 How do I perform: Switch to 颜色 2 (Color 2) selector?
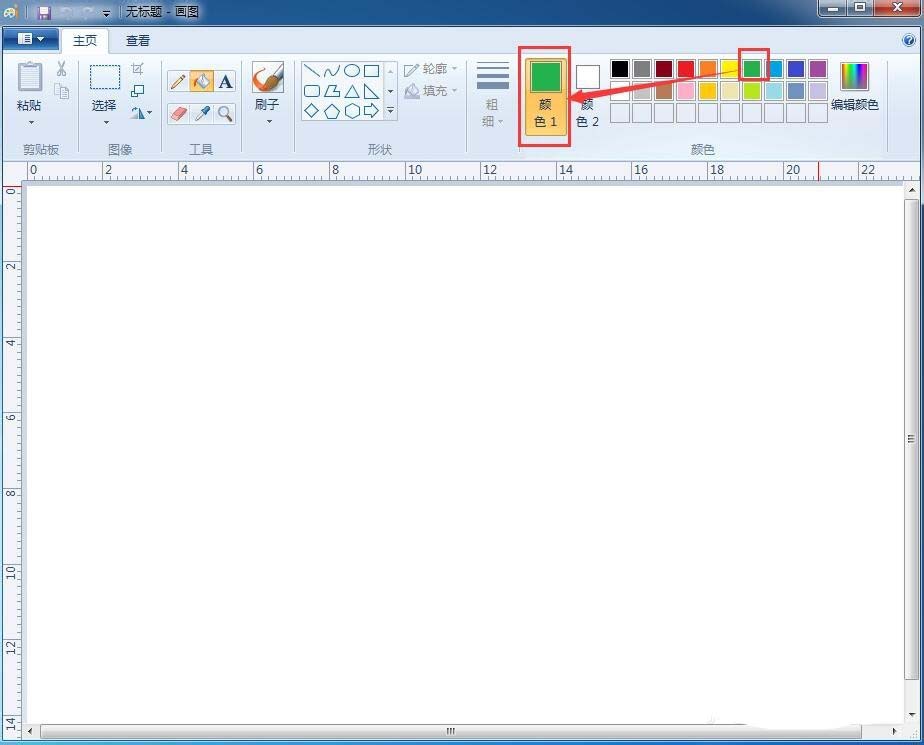click(x=588, y=96)
